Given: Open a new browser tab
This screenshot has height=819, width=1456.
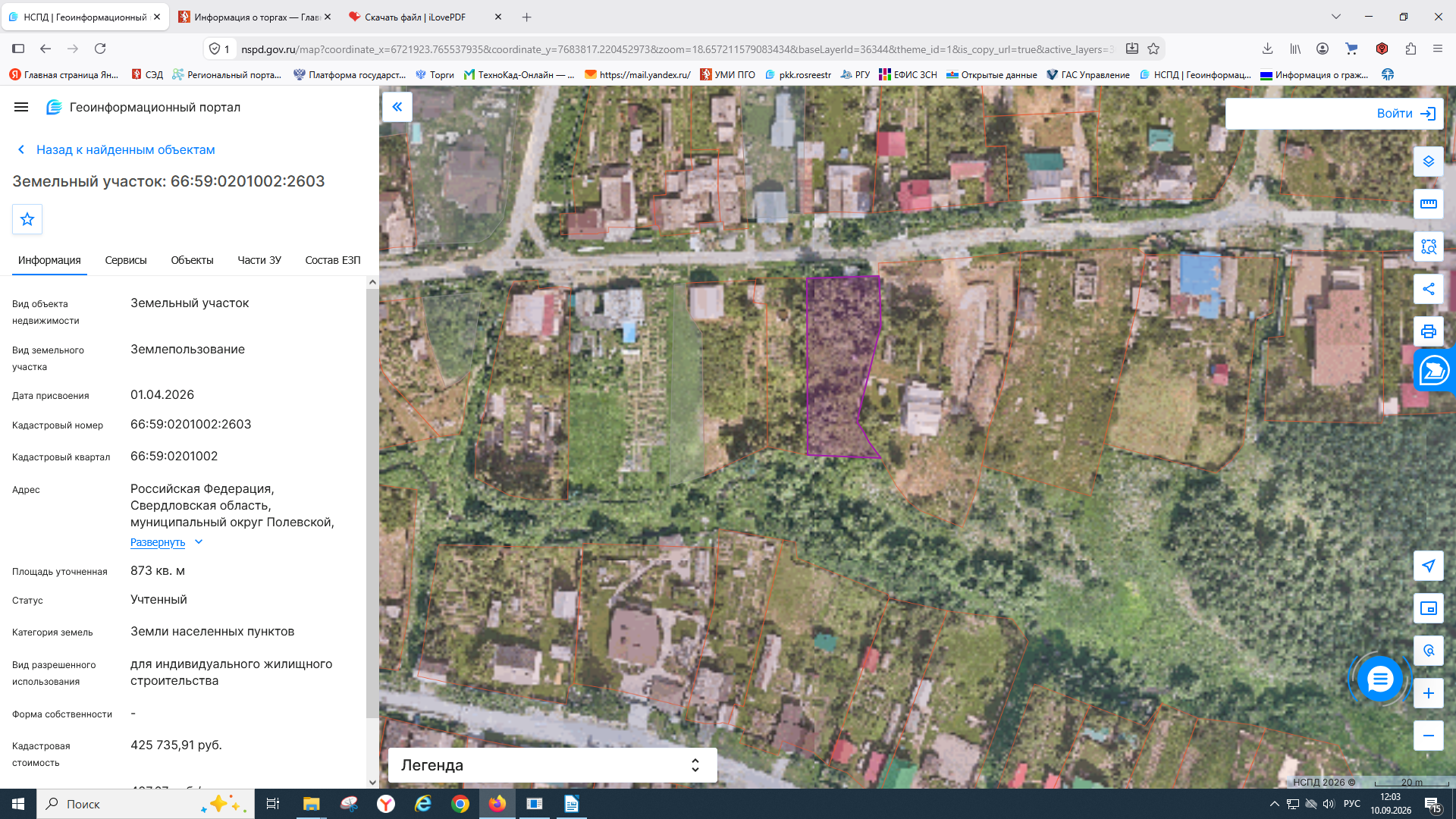Looking at the screenshot, I should pyautogui.click(x=527, y=17).
